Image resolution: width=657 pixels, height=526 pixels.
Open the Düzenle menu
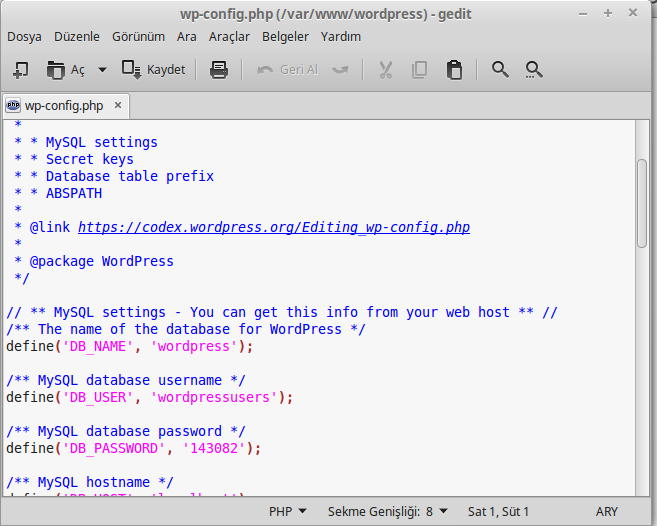pyautogui.click(x=77, y=37)
